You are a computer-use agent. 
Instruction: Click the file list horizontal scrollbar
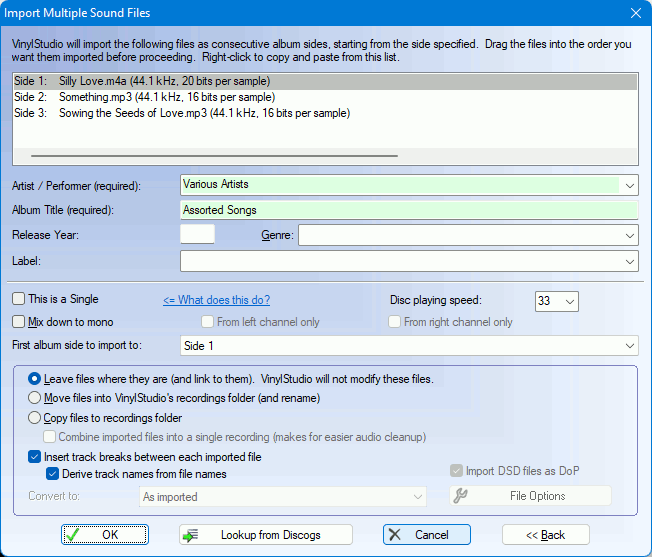coord(214,156)
